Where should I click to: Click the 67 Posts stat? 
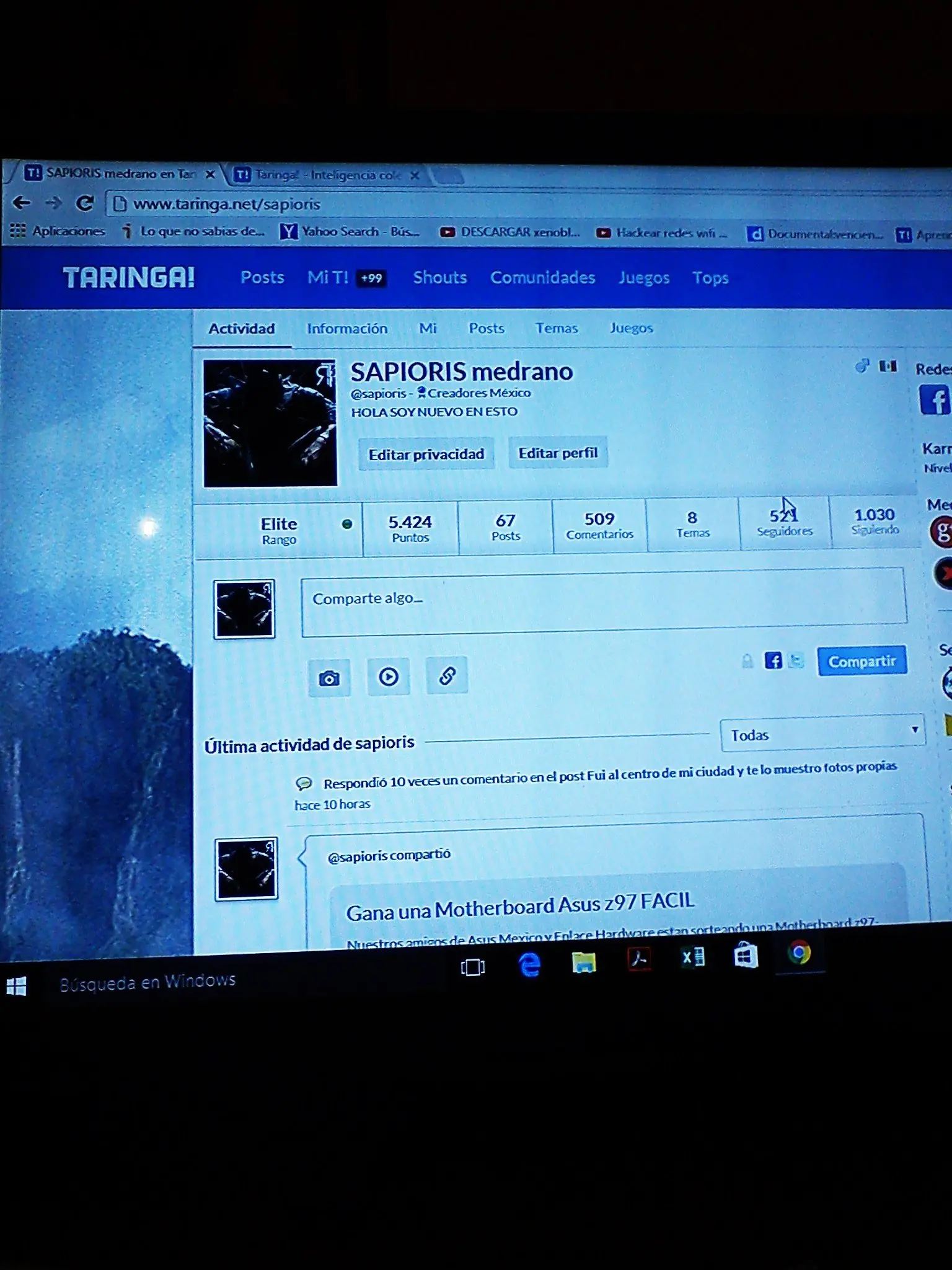click(x=506, y=527)
